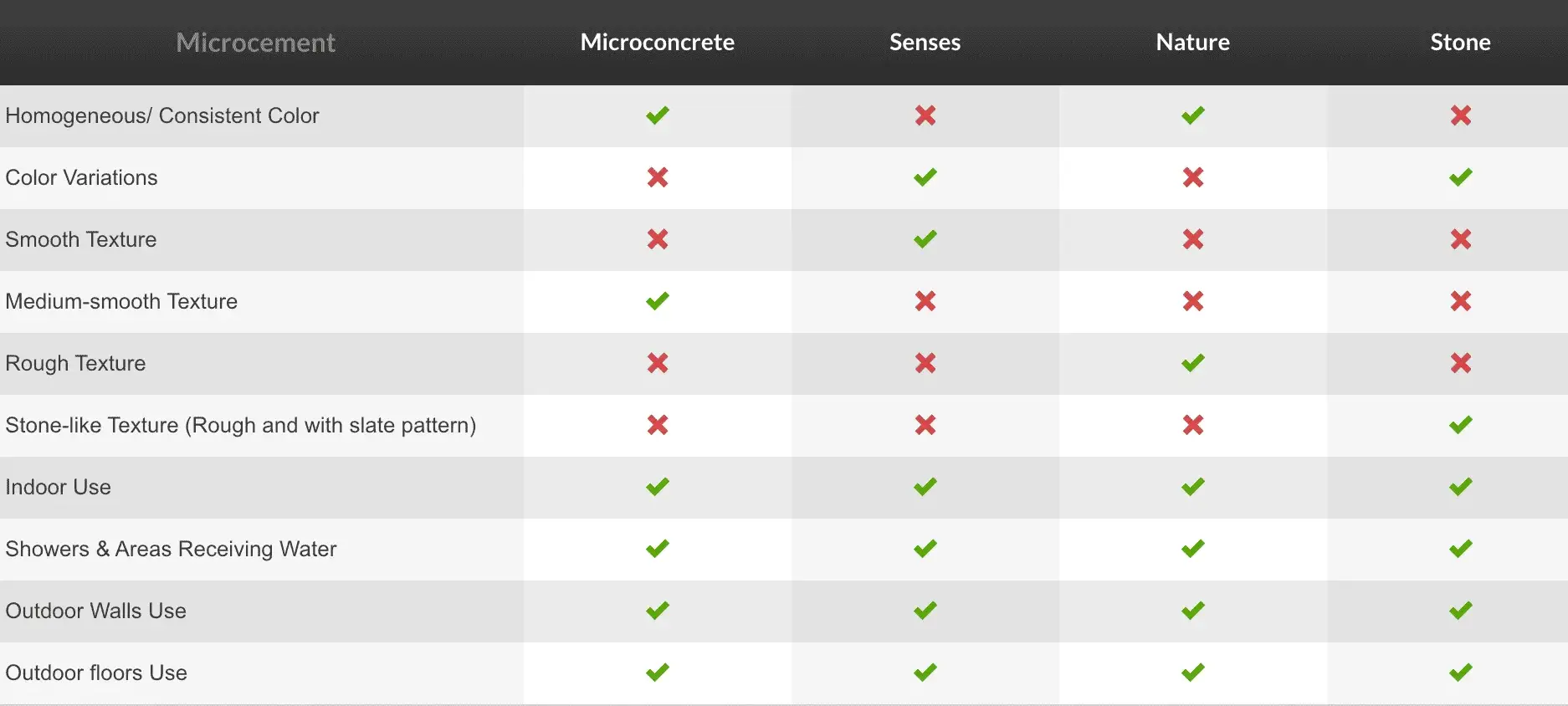Click Senses green check for Smooth Texture
Screen dimensions: 1568x706
click(x=925, y=239)
